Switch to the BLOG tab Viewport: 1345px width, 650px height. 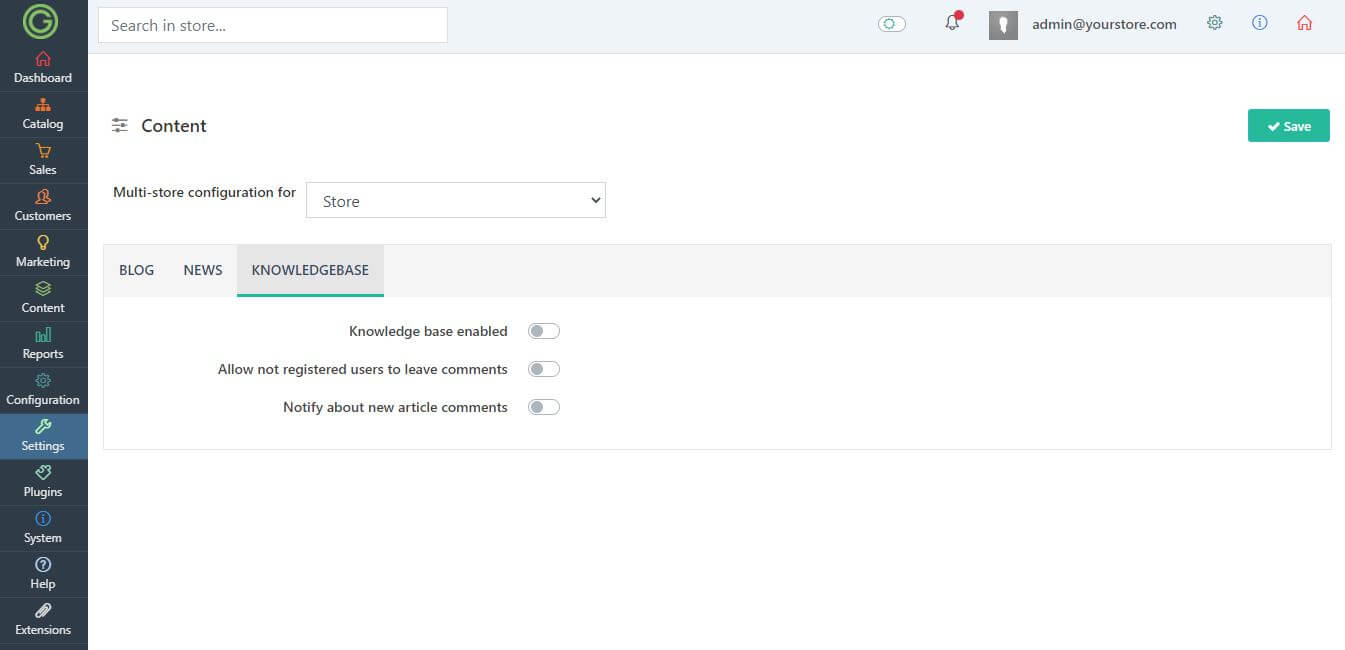(x=137, y=270)
